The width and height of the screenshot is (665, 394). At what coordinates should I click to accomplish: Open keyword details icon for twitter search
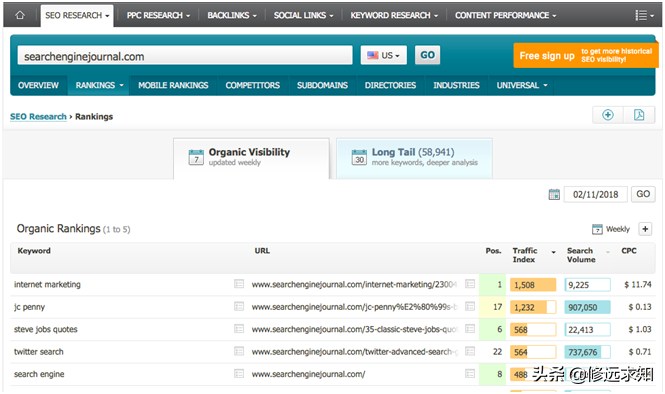pyautogui.click(x=239, y=351)
